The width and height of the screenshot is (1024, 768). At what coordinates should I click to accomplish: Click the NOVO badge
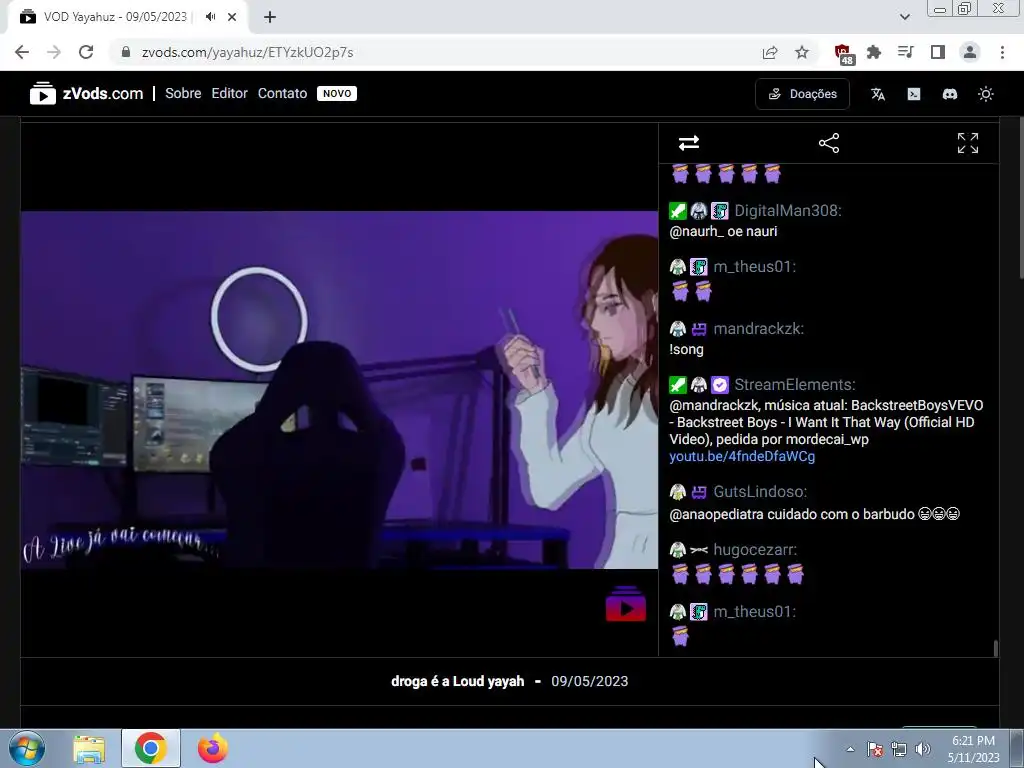click(337, 93)
